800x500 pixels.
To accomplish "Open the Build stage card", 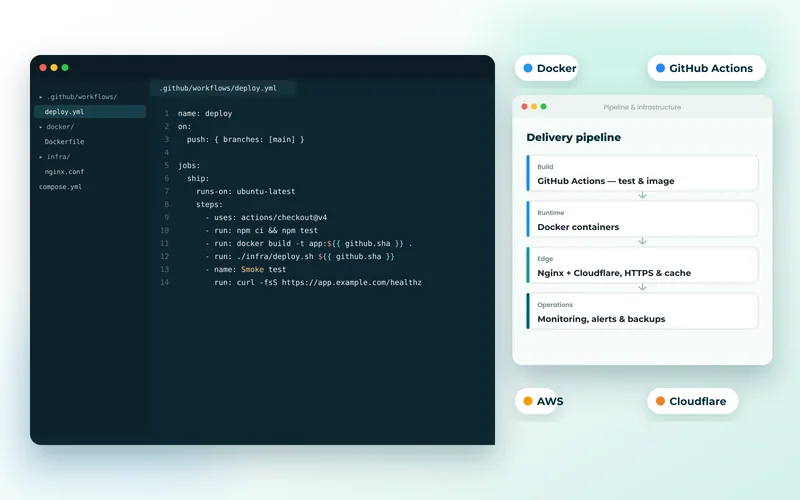I will 642,173.
